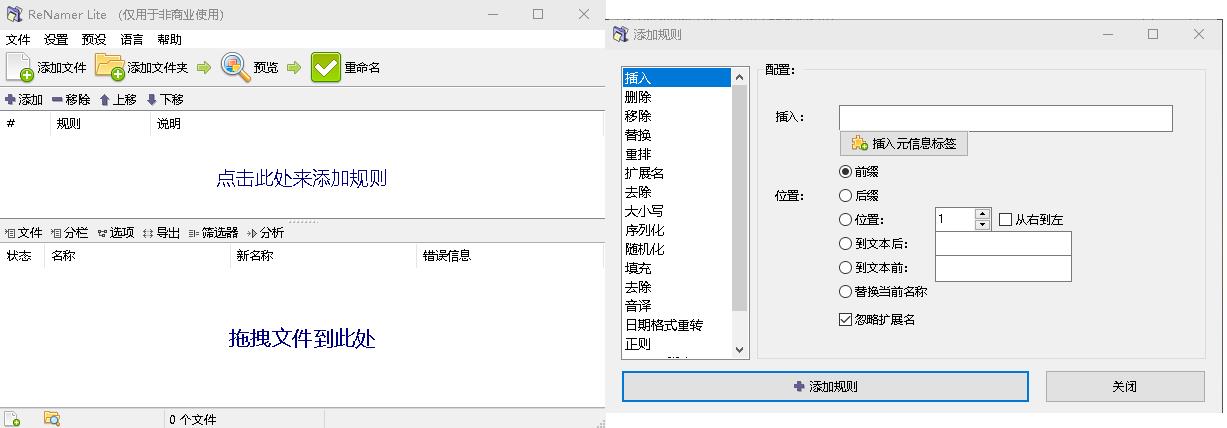Click the 重命名 checkmark toolbar button
The height and width of the screenshot is (428, 1227).
tap(345, 68)
